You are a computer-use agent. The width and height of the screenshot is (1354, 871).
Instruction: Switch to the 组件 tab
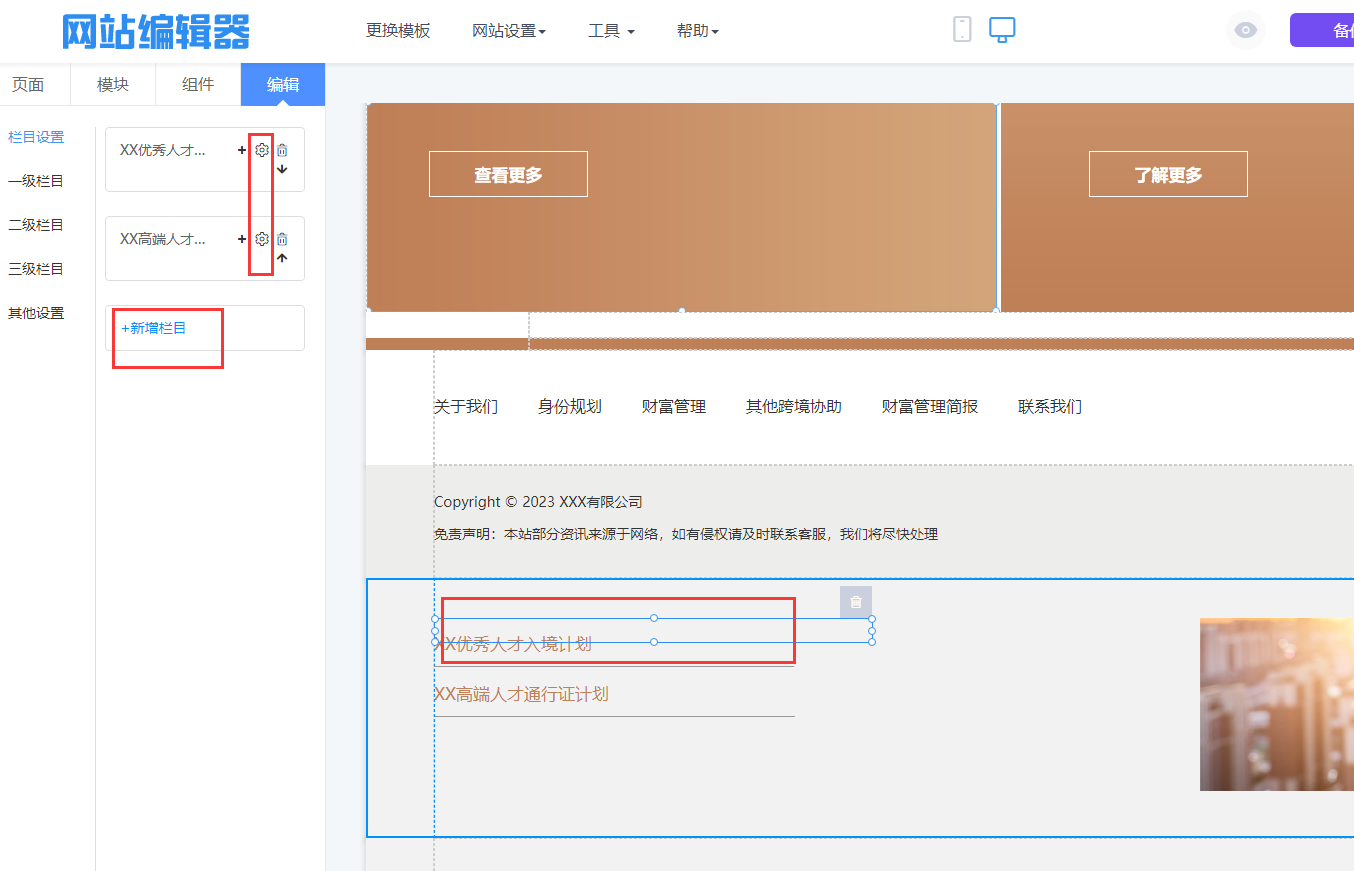[x=198, y=85]
